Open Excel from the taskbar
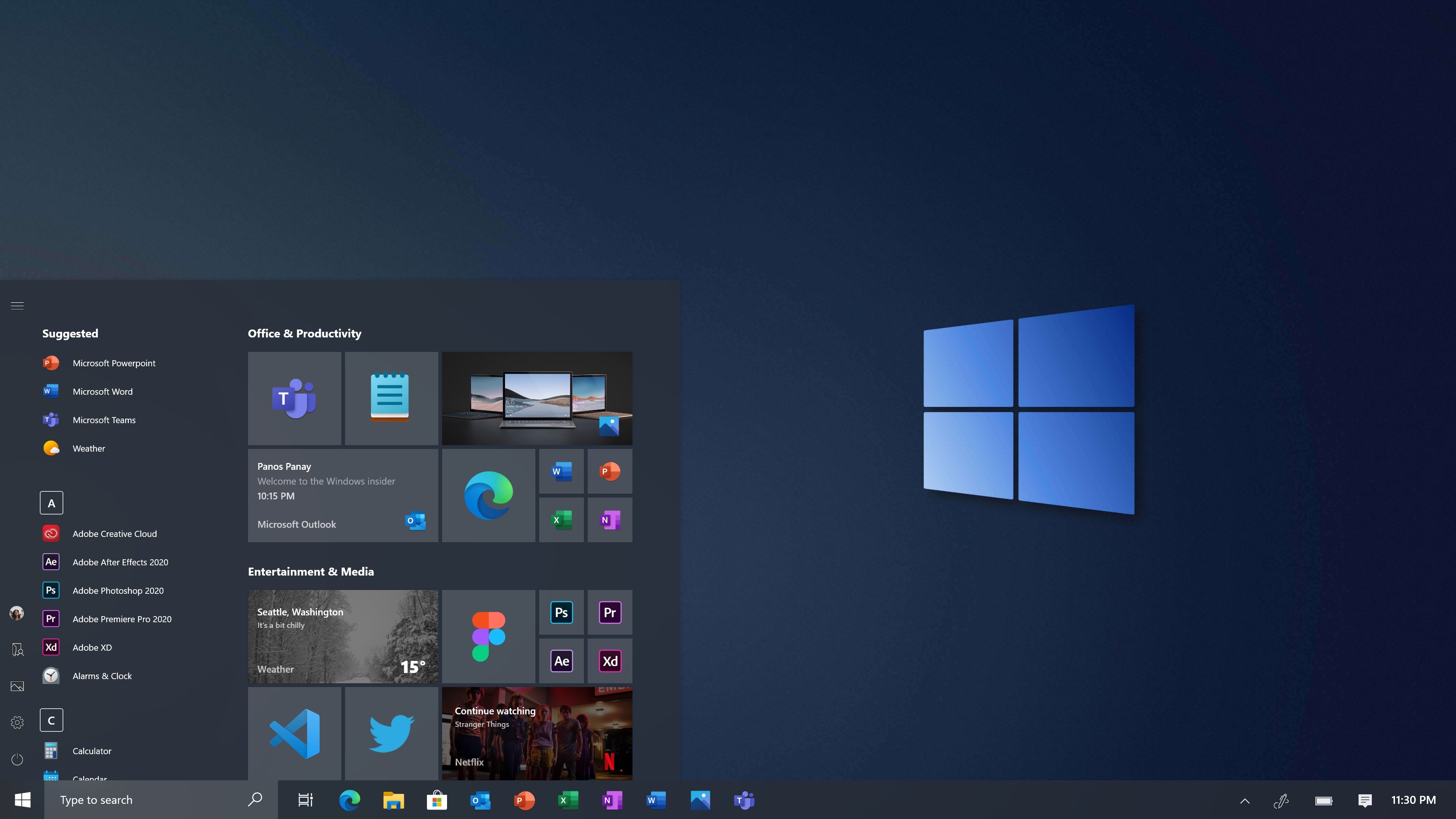The height and width of the screenshot is (819, 1456). [x=568, y=800]
